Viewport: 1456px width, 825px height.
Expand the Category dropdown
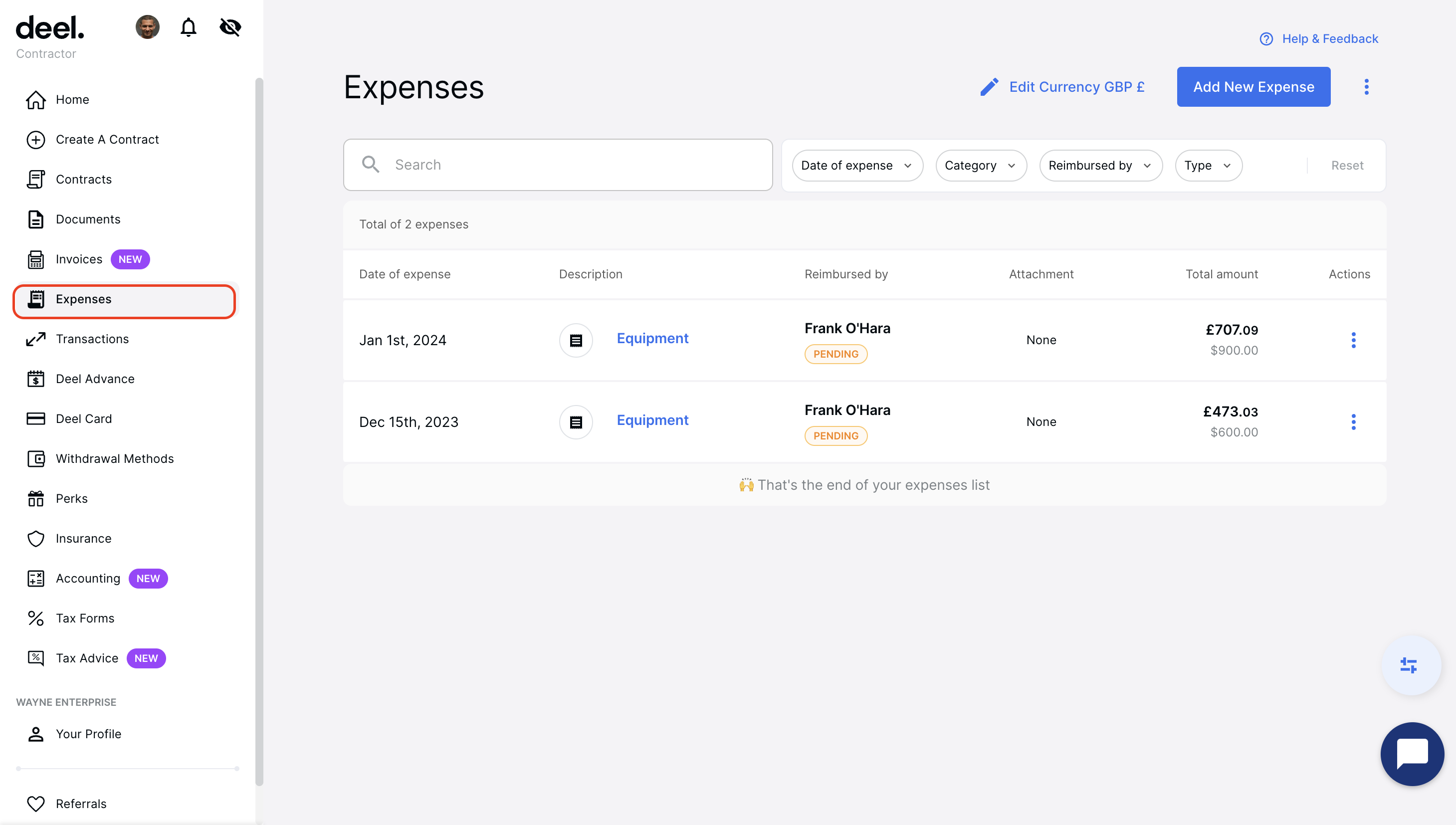click(x=981, y=165)
